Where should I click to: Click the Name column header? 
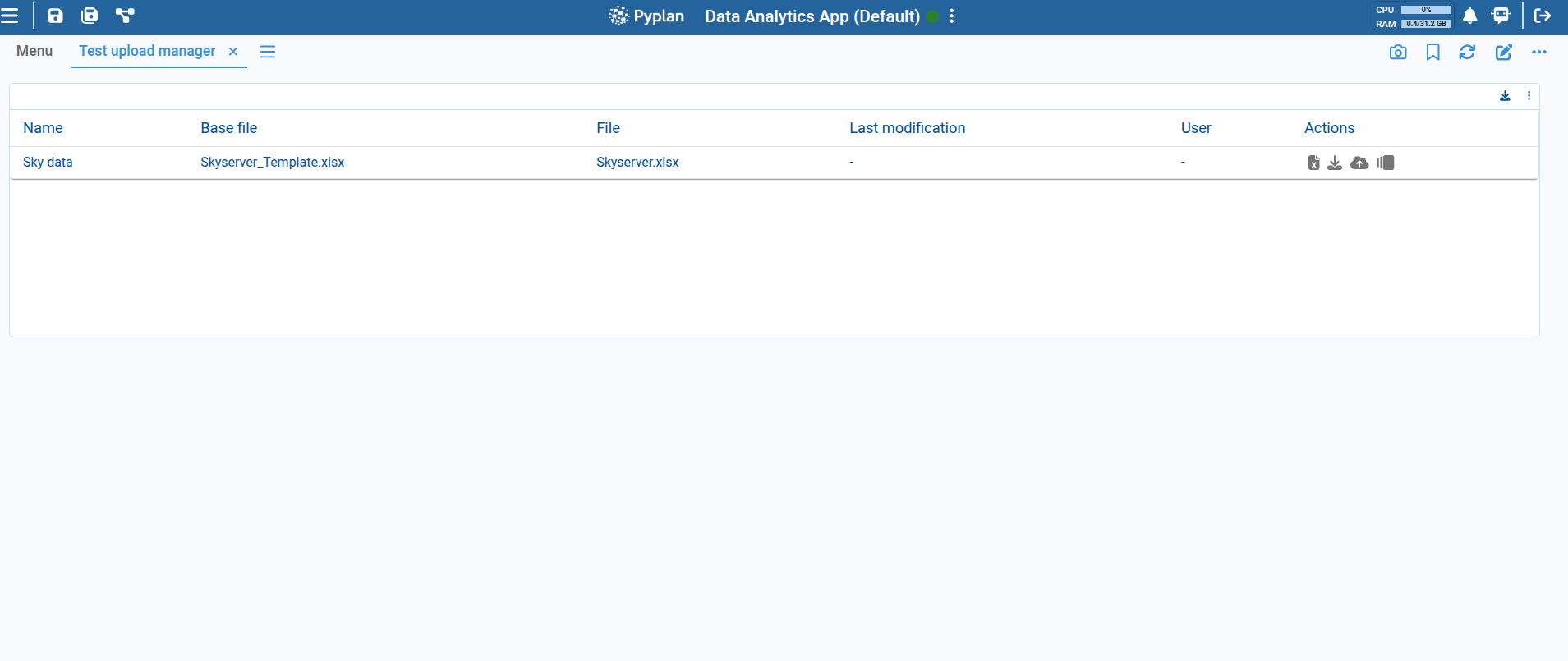(x=43, y=128)
